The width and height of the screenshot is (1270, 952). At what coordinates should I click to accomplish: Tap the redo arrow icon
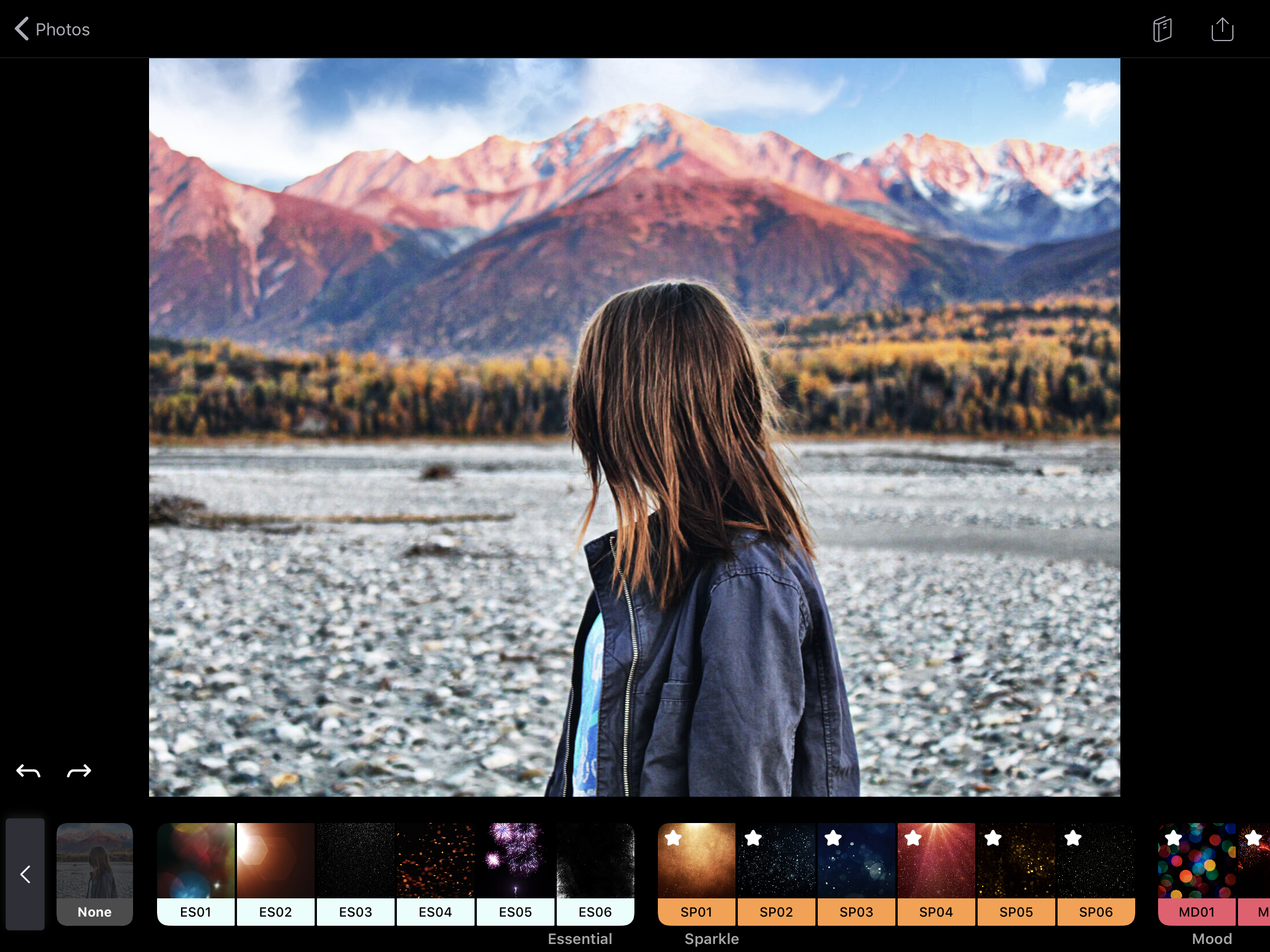pyautogui.click(x=79, y=771)
